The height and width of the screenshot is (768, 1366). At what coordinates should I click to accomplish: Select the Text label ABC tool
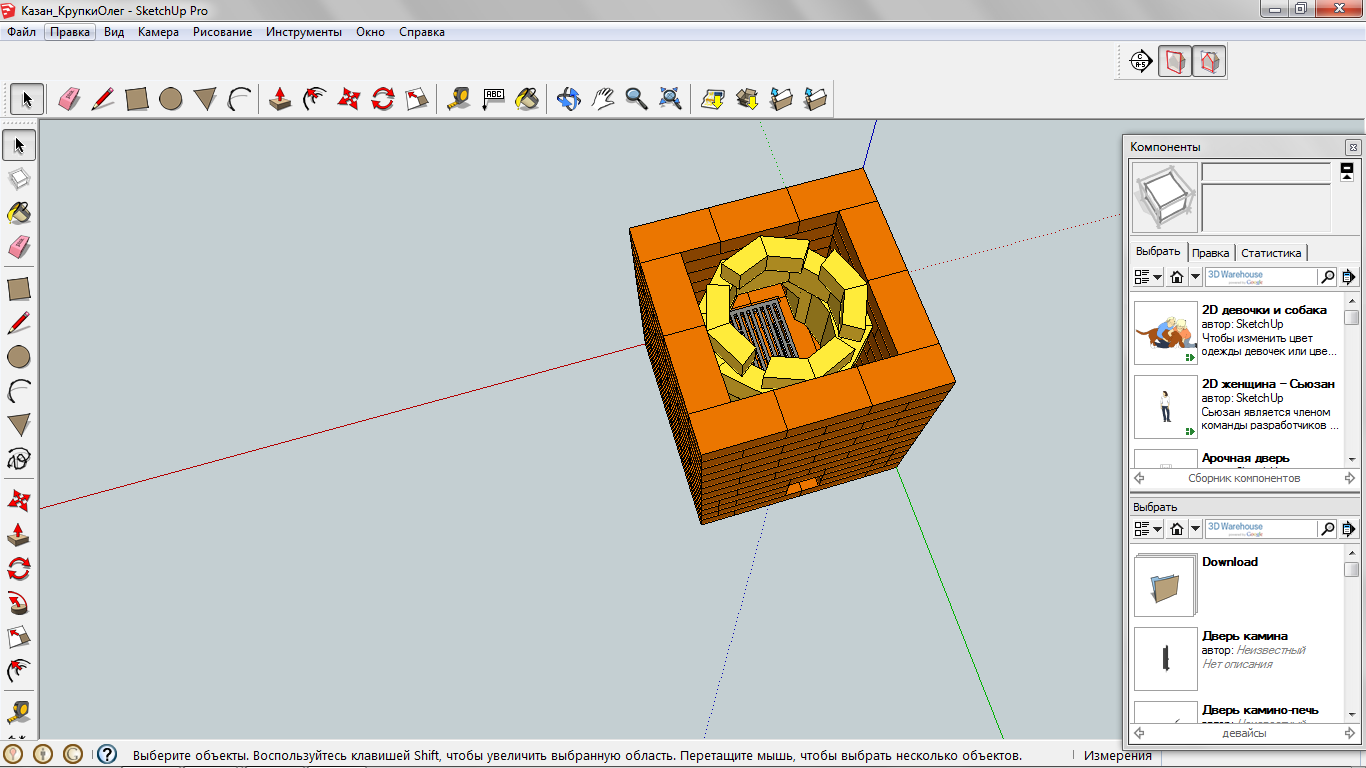(x=493, y=98)
